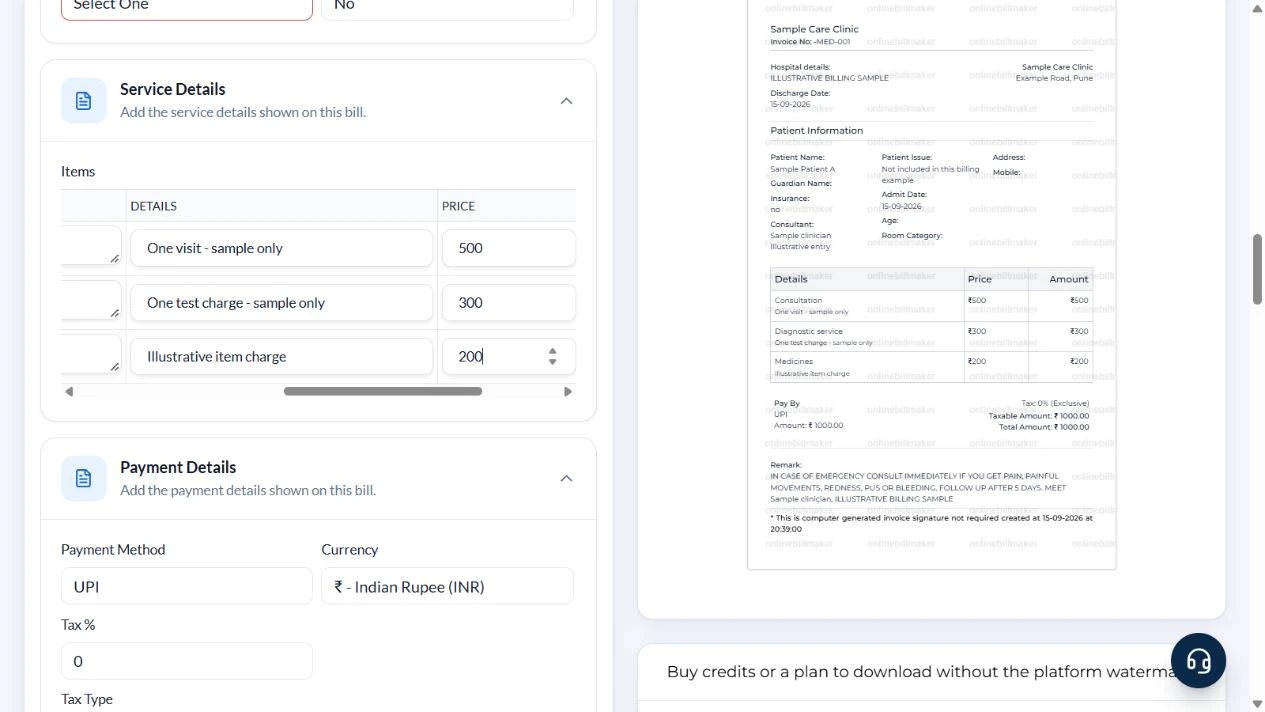
Task: Click the invoice preview thumbnail
Action: 931,284
